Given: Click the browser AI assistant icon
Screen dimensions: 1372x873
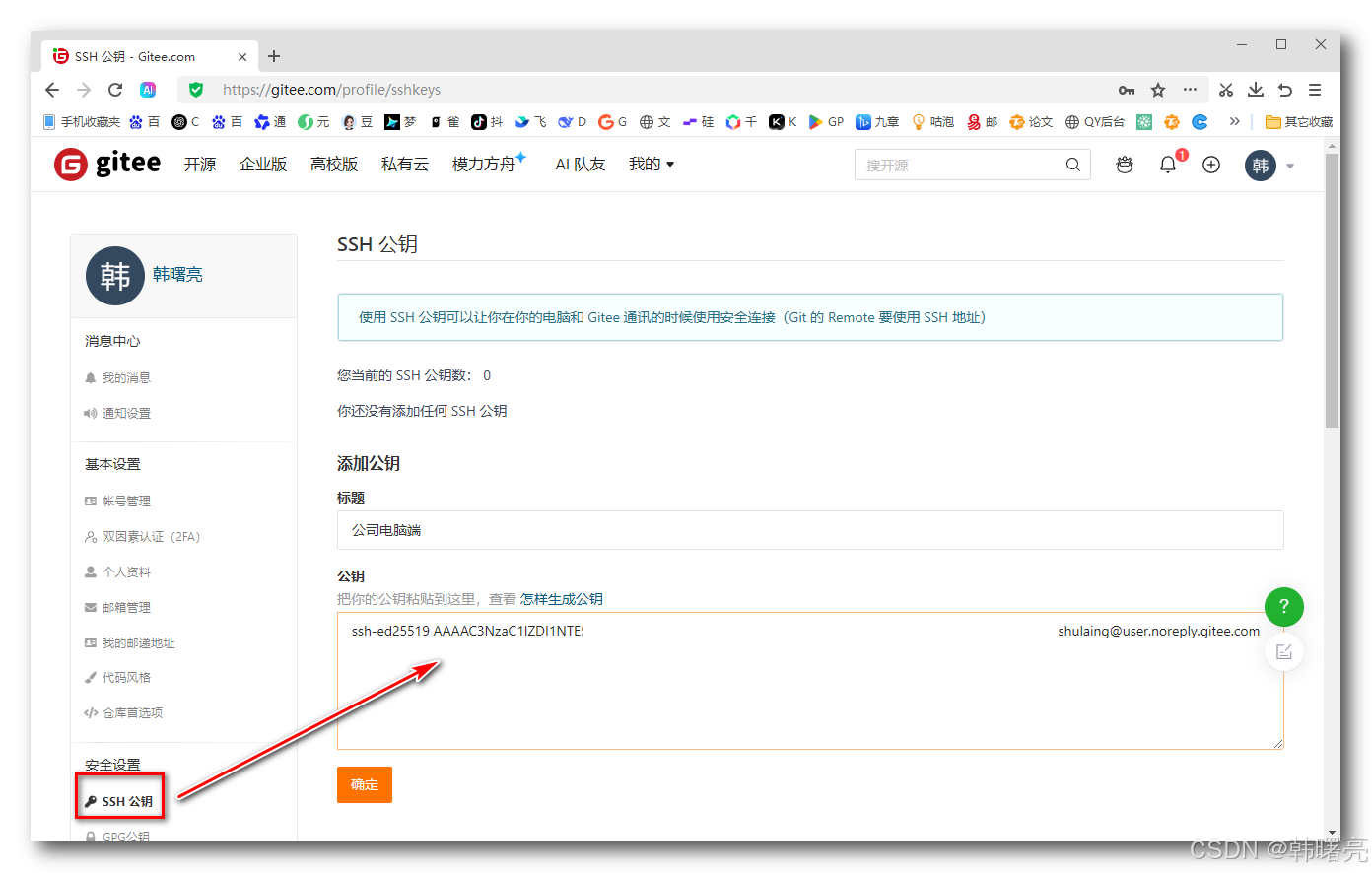Looking at the screenshot, I should coord(148,90).
